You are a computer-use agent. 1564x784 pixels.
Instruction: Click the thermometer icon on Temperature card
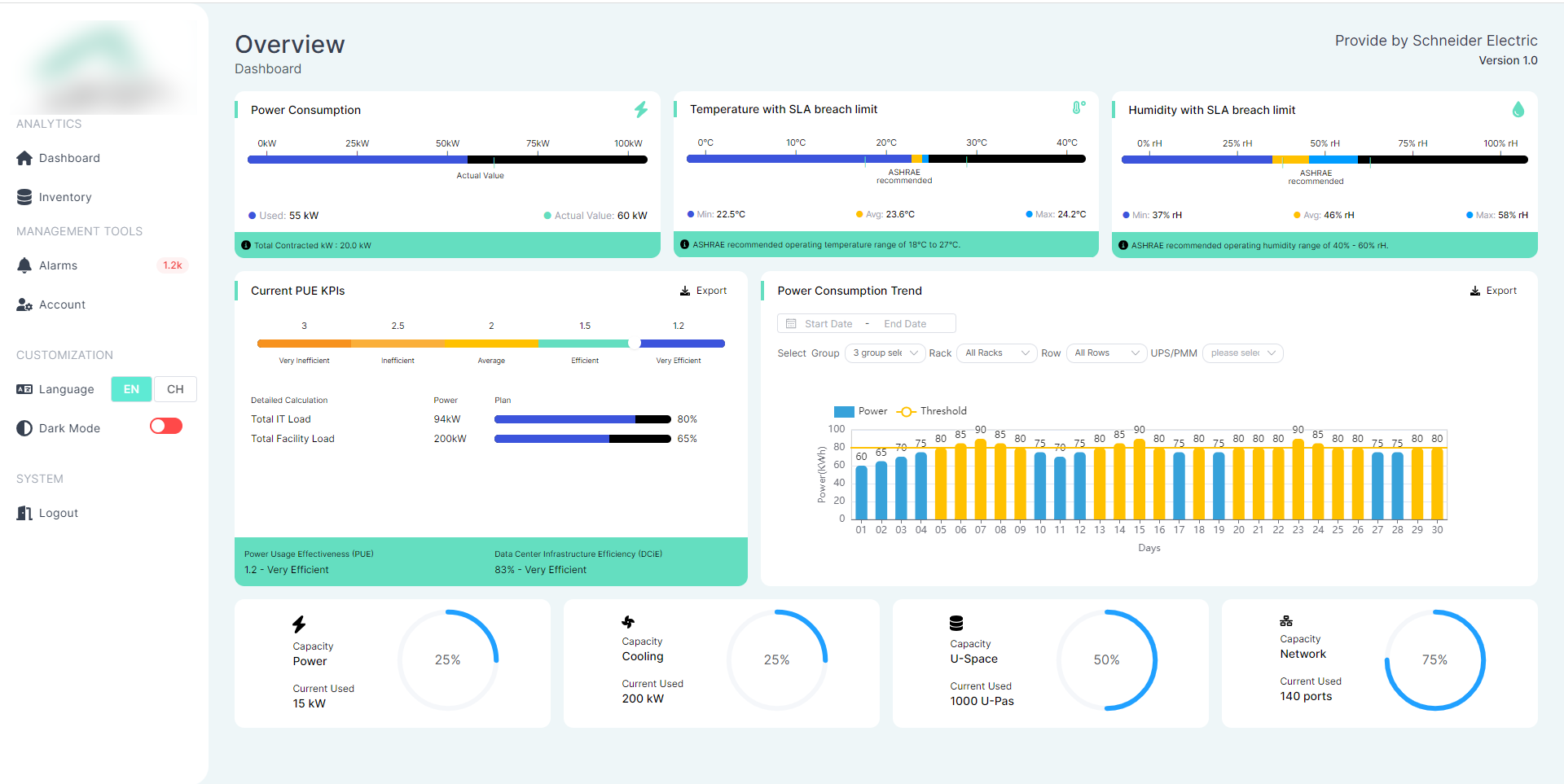[x=1078, y=107]
